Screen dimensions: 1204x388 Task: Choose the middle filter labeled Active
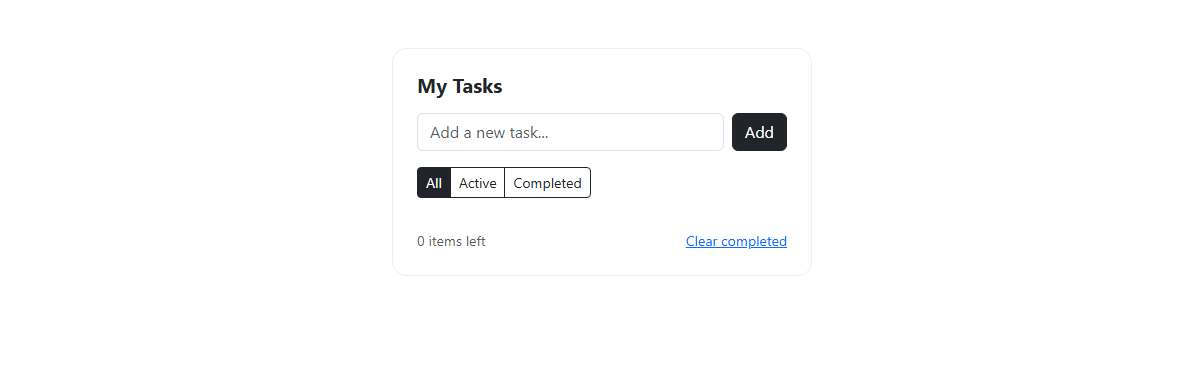pos(478,183)
